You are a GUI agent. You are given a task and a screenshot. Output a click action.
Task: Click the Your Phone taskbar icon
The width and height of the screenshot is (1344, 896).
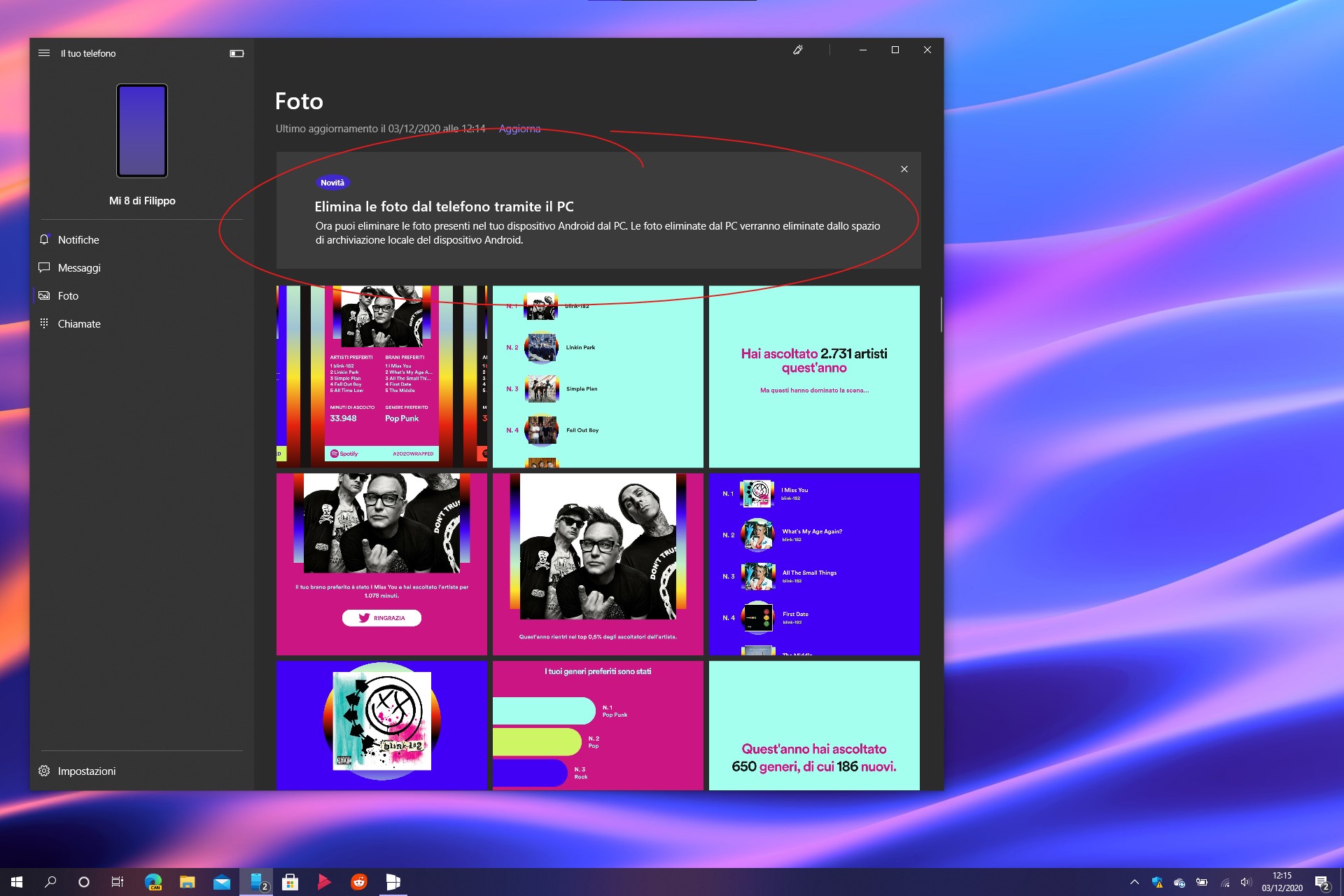(257, 882)
